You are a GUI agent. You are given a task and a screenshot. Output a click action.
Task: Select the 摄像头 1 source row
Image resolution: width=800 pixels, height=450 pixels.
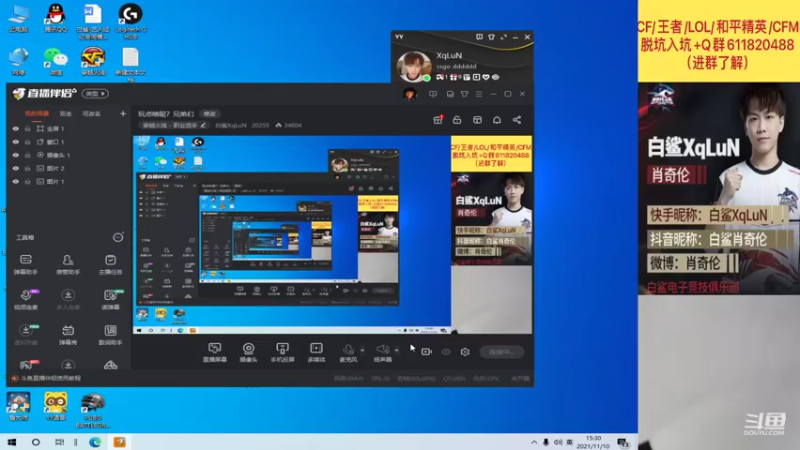point(66,155)
